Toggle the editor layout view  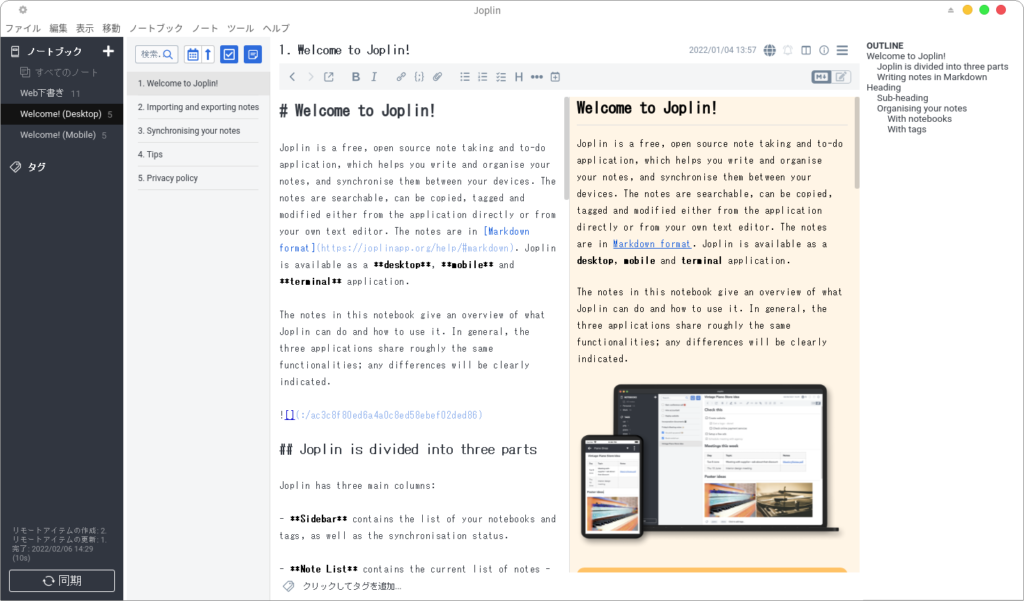pyautogui.click(x=806, y=50)
